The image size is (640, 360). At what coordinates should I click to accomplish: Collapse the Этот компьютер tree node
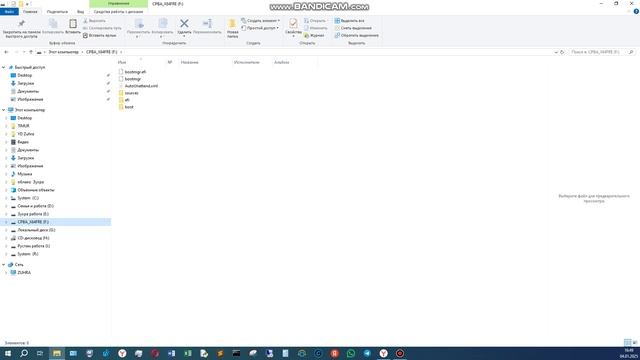point(4,110)
